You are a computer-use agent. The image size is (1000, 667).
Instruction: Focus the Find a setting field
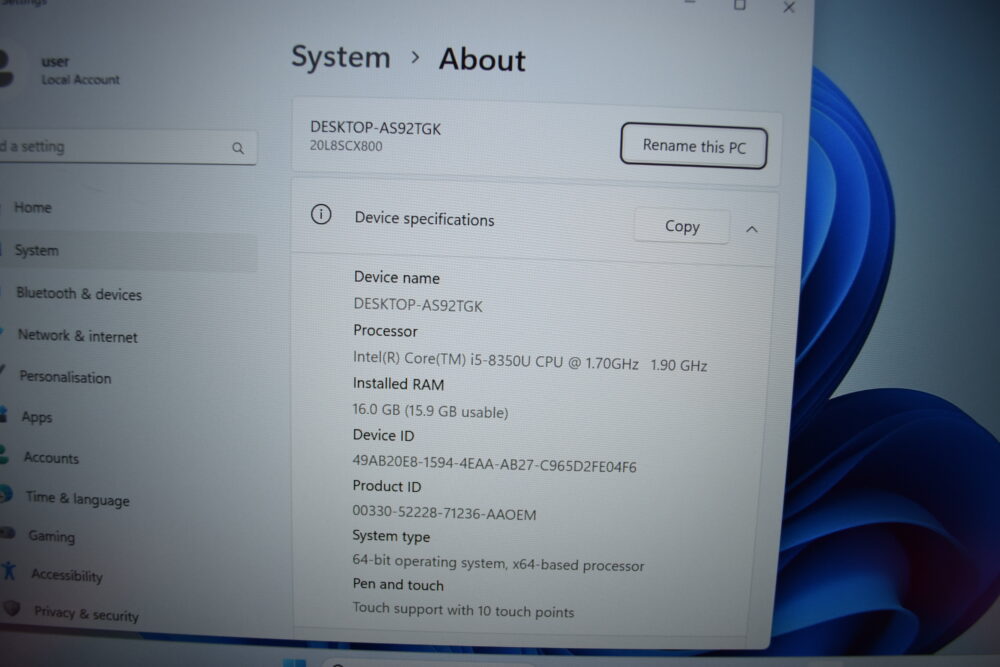(x=128, y=147)
